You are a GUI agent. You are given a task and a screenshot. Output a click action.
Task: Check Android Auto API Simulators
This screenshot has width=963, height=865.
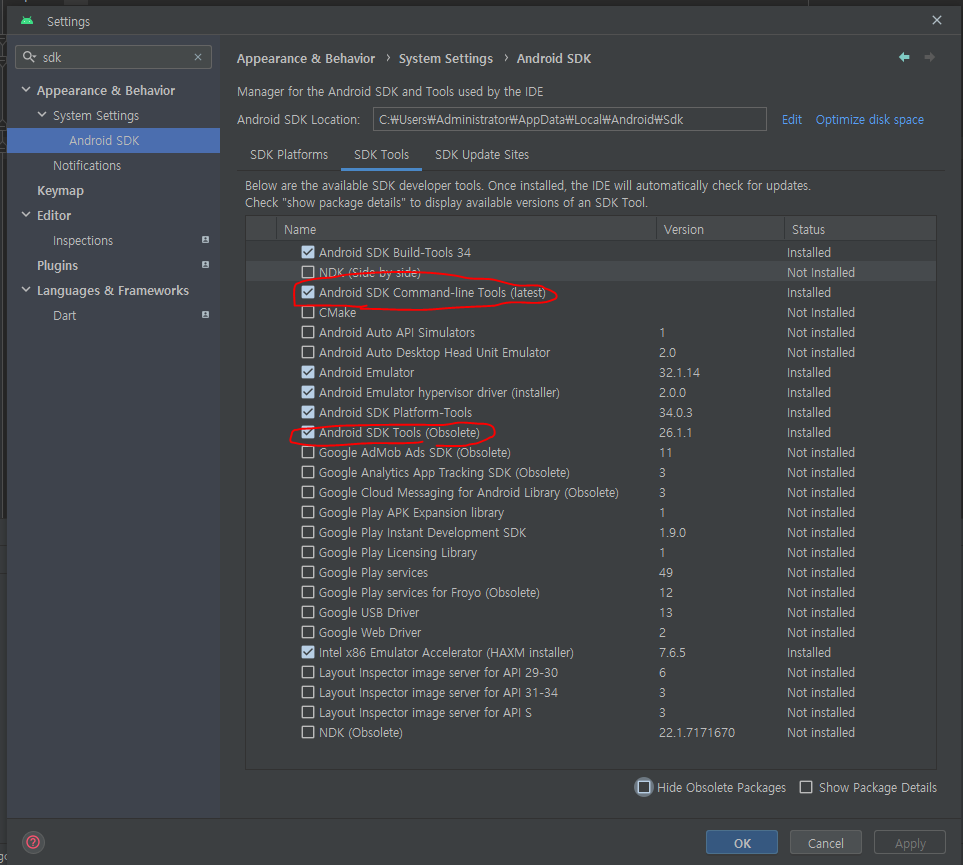308,332
